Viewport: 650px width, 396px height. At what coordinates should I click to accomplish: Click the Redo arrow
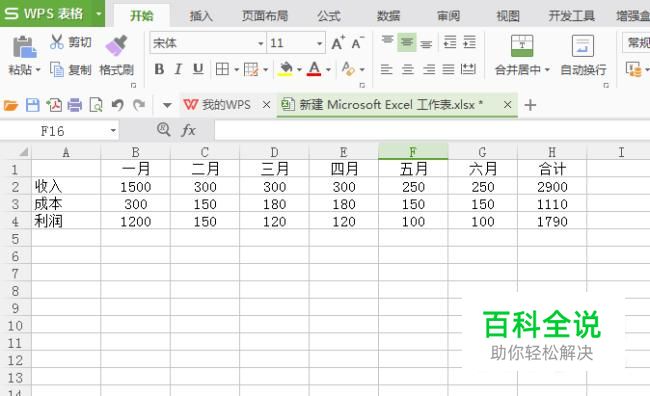pyautogui.click(x=139, y=105)
